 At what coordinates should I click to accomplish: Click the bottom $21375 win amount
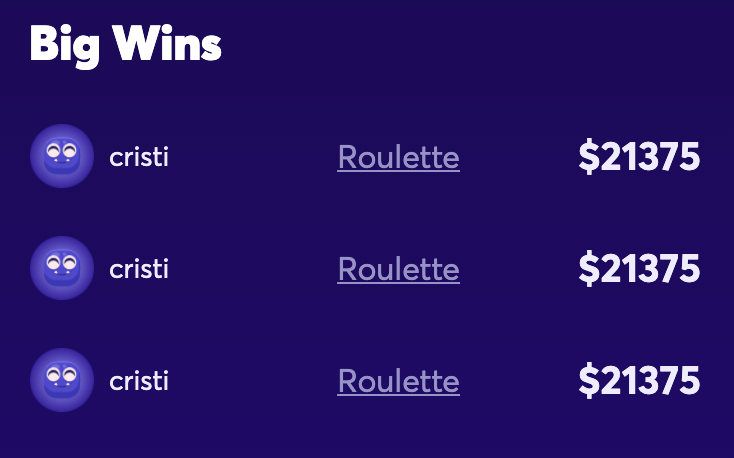(639, 381)
